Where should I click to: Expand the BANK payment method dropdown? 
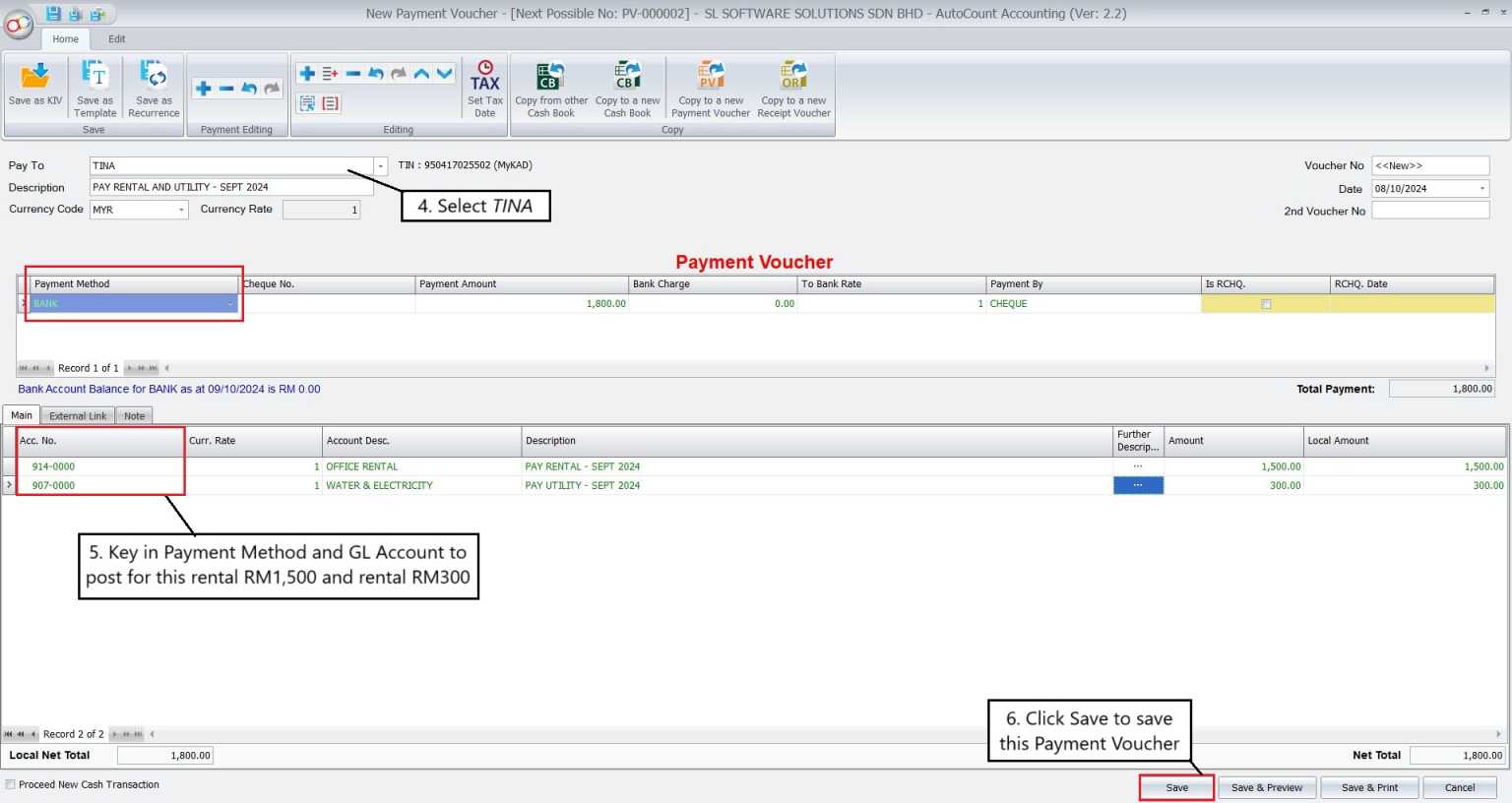(230, 304)
